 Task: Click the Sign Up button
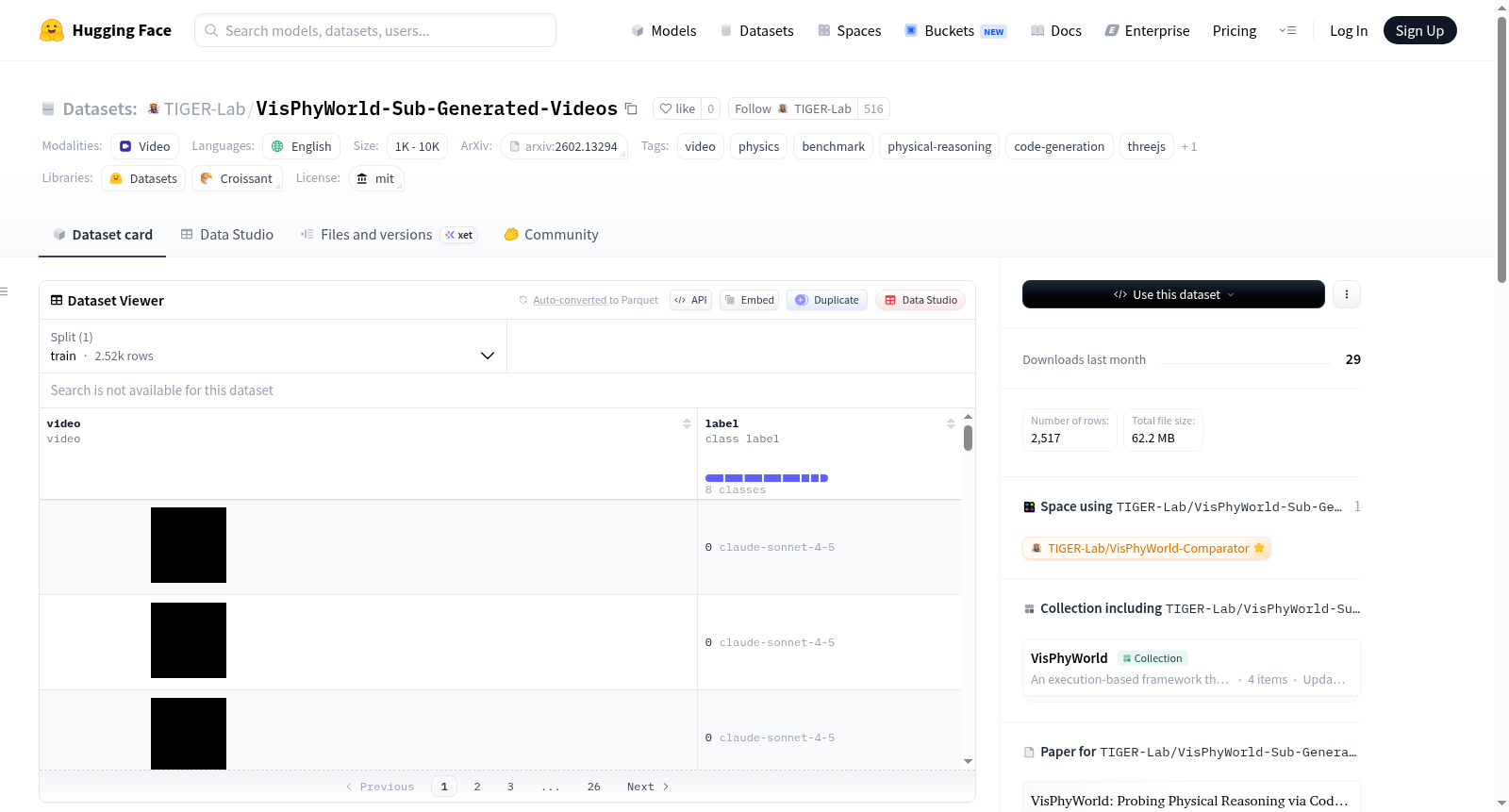click(1419, 30)
